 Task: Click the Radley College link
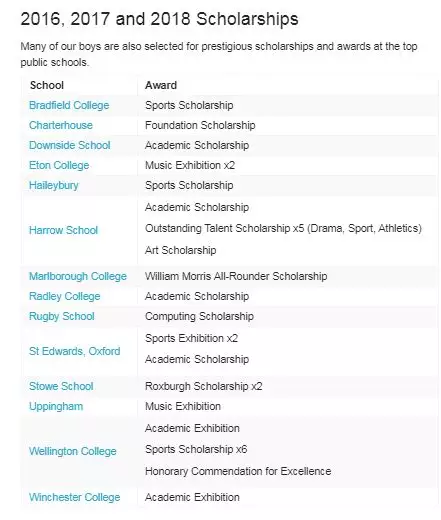pyautogui.click(x=65, y=296)
